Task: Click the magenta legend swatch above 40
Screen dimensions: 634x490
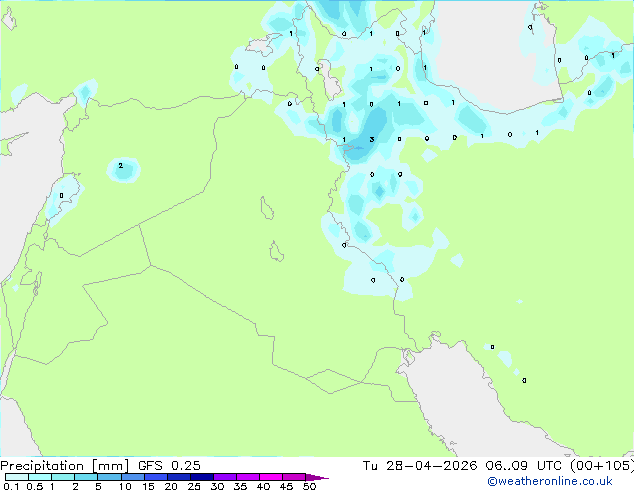Action: pos(271,477)
